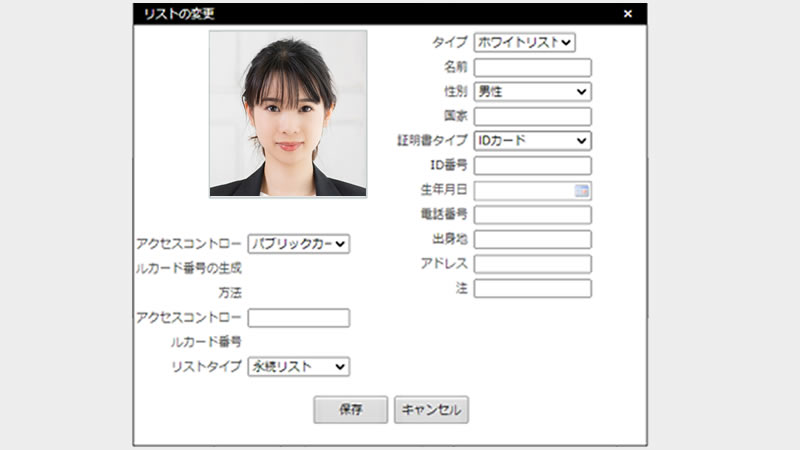The height and width of the screenshot is (450, 800).
Task: Open the calendar picker in 生年月日 field
Action: 581,191
